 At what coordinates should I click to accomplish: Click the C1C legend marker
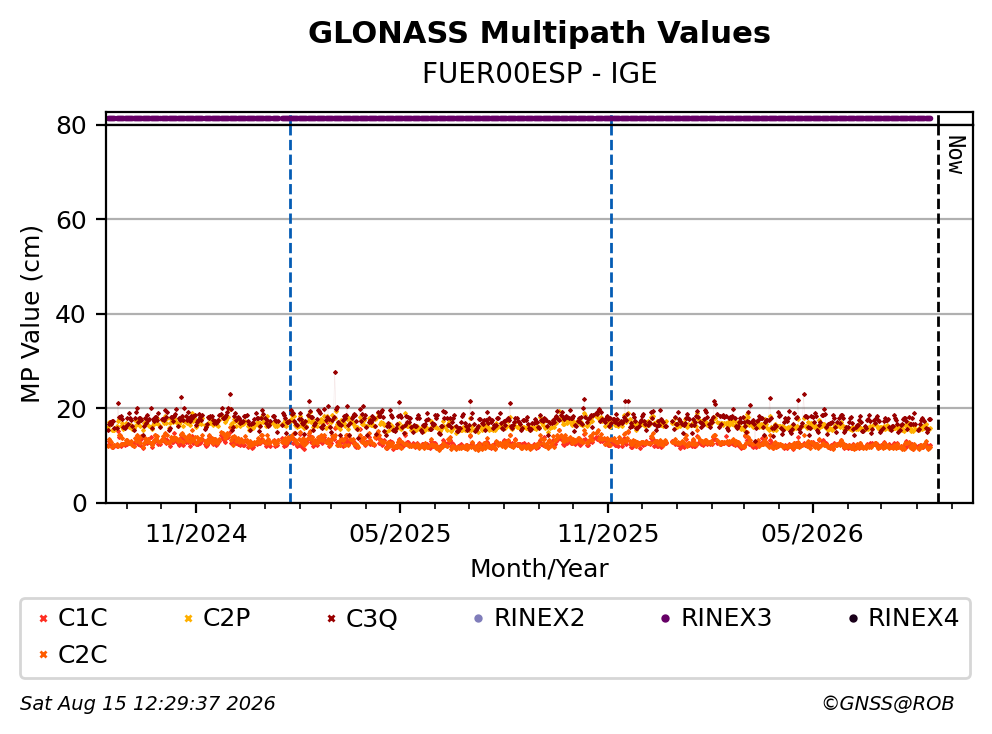coord(43,618)
